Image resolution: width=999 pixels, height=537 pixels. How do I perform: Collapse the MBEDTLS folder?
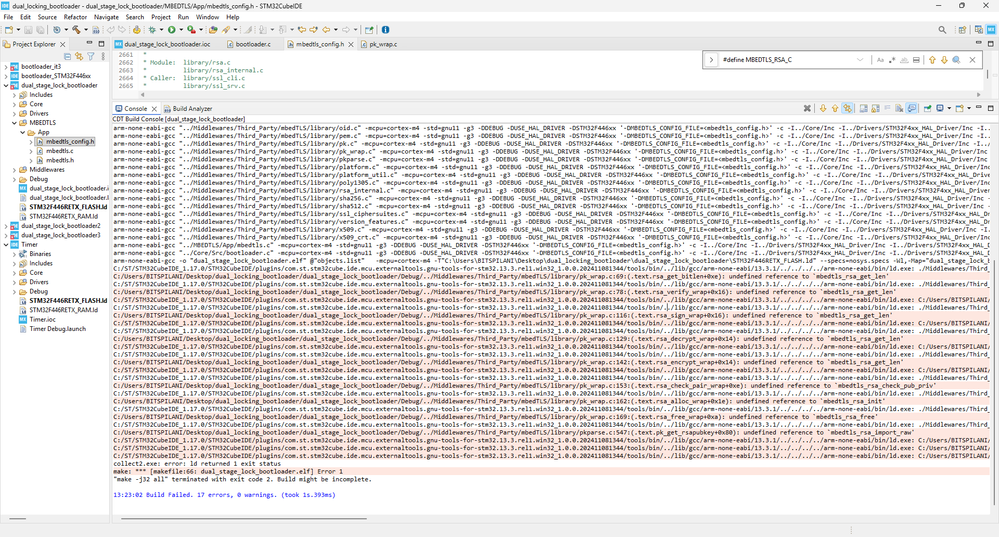click(x=14, y=123)
